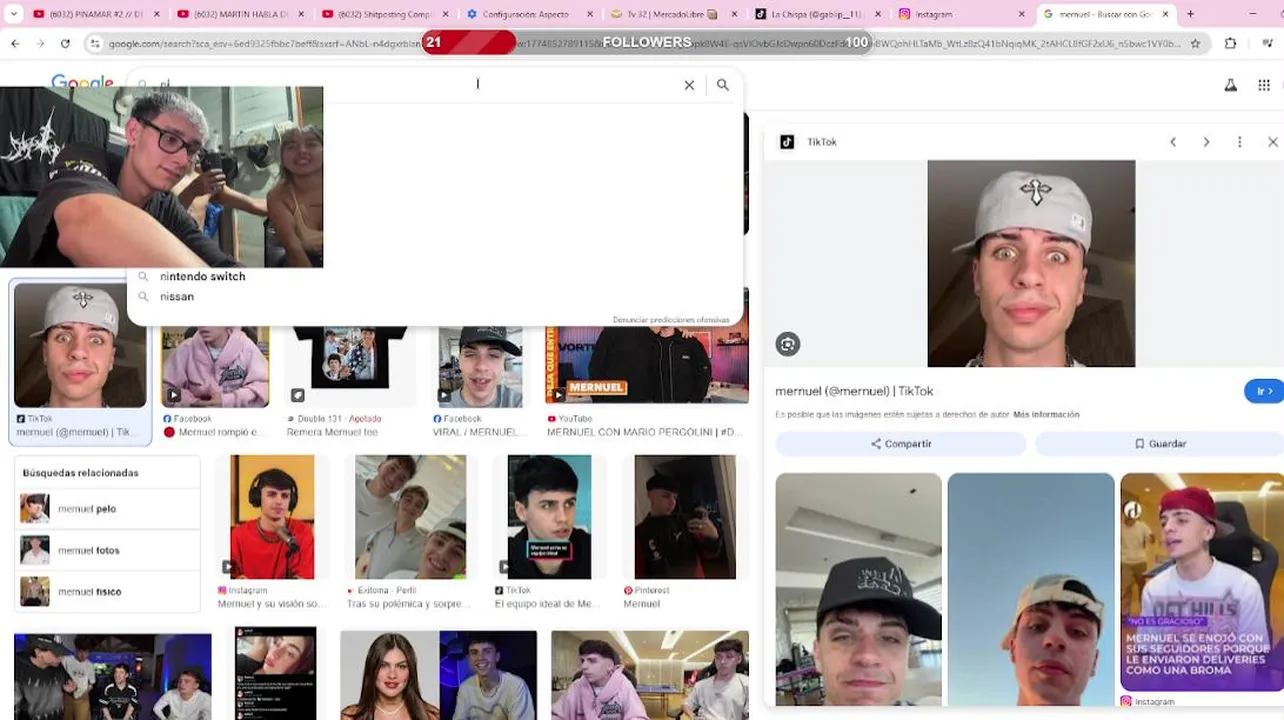Switch to the MARTIN HABLA YouTube tab
Screen dimensions: 1284x720
[240, 14]
